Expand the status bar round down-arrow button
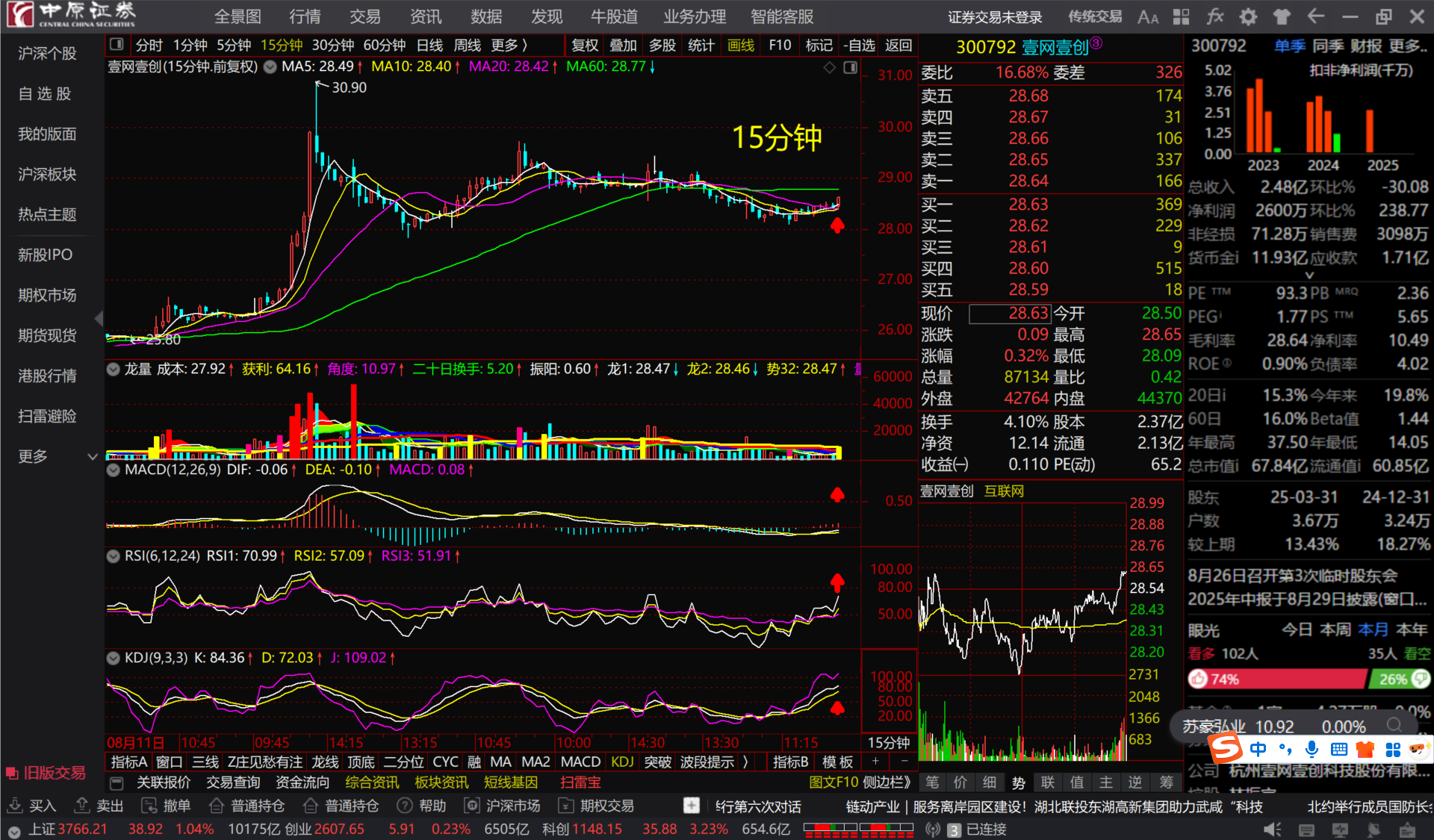 click(14, 830)
